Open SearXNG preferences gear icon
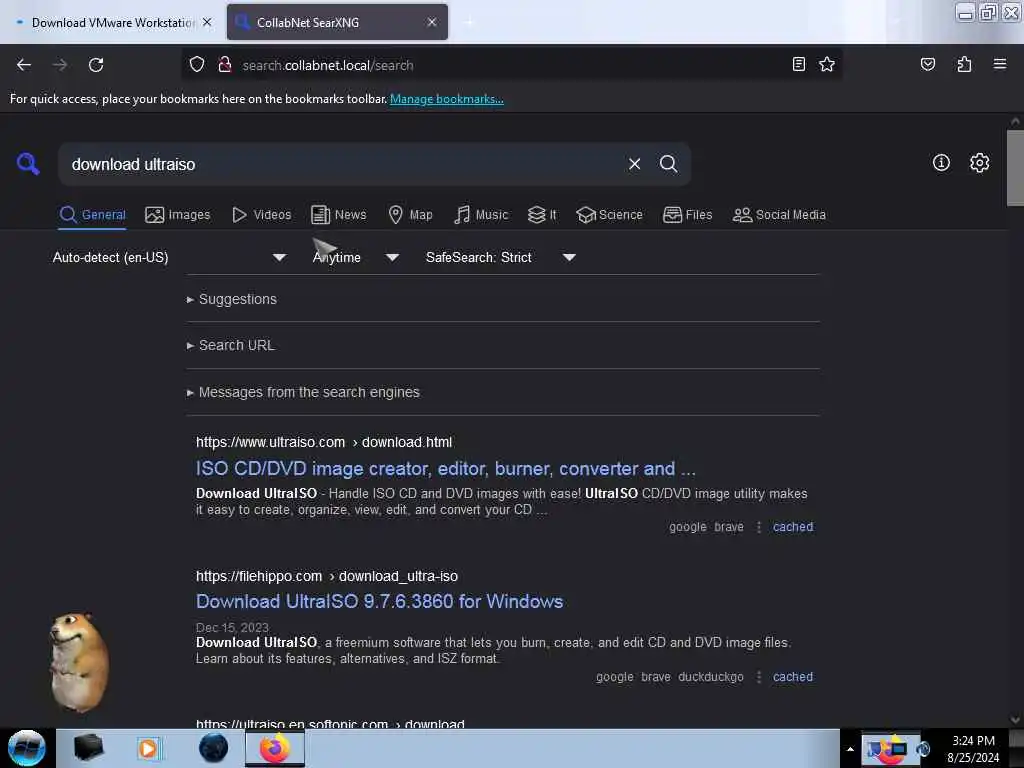Viewport: 1024px width, 768px height. click(979, 163)
